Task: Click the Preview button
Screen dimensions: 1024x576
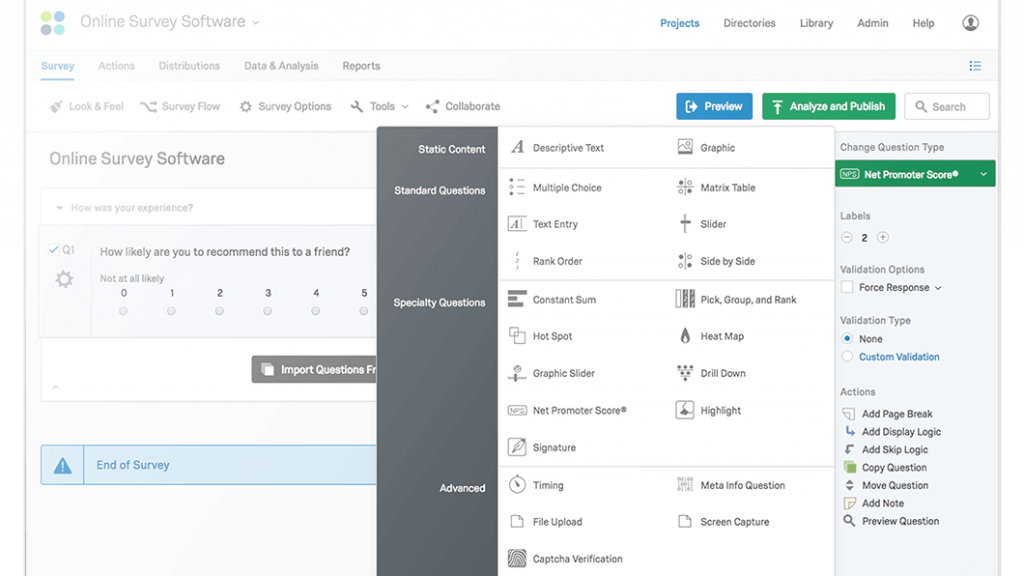Action: tap(714, 106)
